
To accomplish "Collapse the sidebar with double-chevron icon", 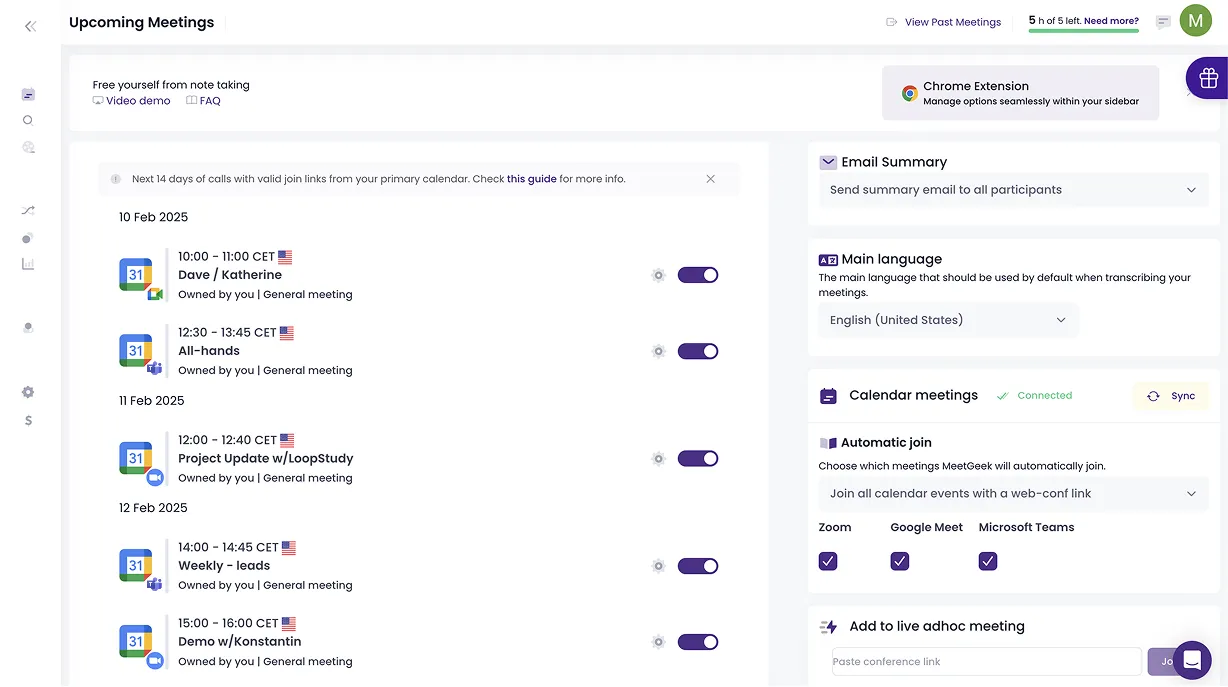I will tap(30, 26).
